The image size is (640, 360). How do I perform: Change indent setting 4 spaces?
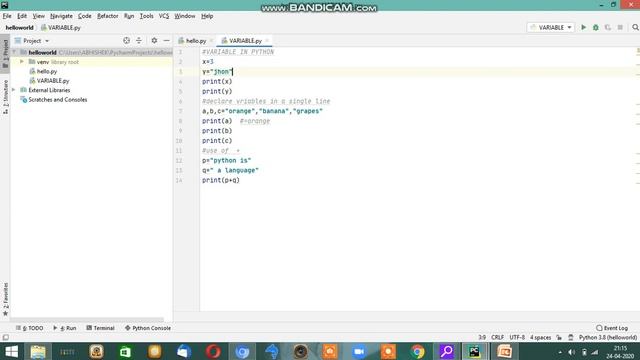pyautogui.click(x=540, y=338)
